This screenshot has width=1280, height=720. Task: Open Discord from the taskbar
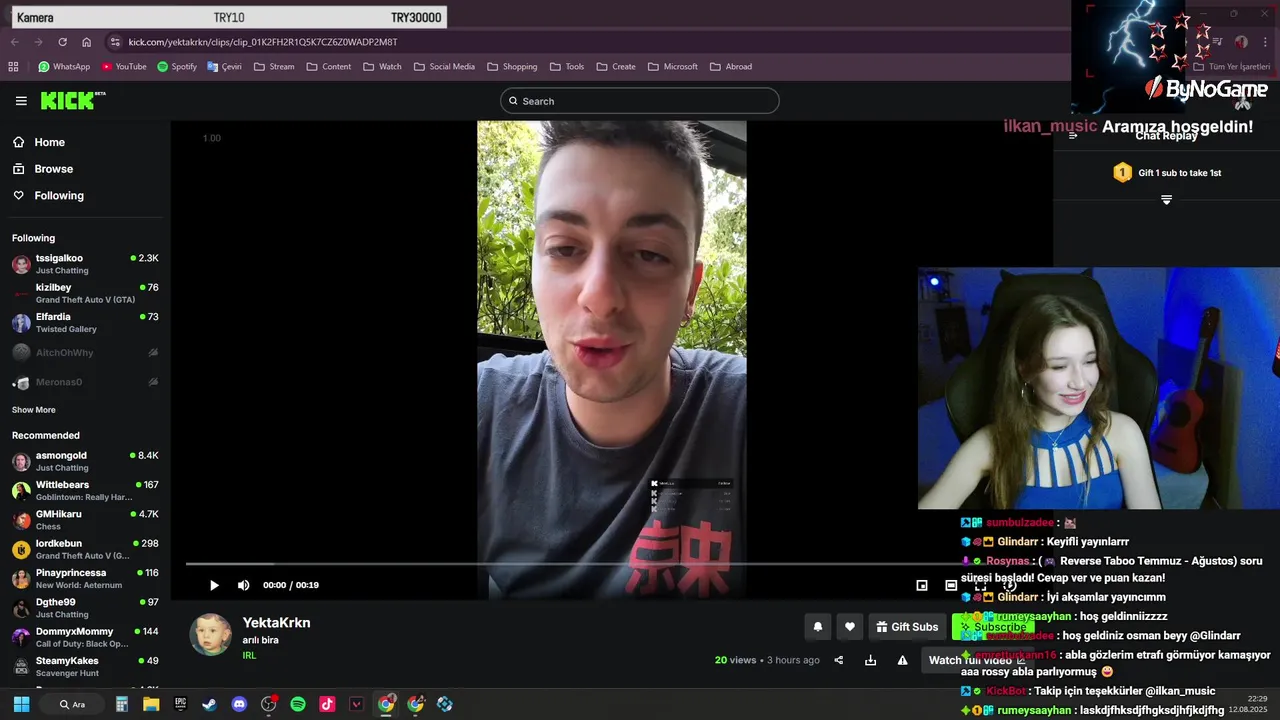(x=239, y=704)
